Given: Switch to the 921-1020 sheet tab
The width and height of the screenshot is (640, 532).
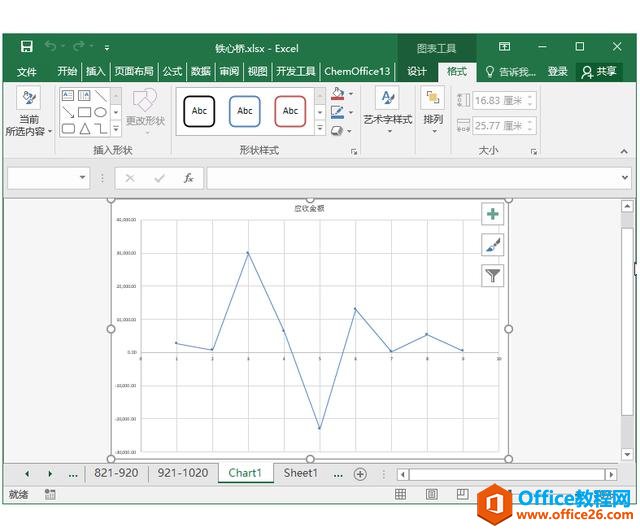Looking at the screenshot, I should 183,473.
